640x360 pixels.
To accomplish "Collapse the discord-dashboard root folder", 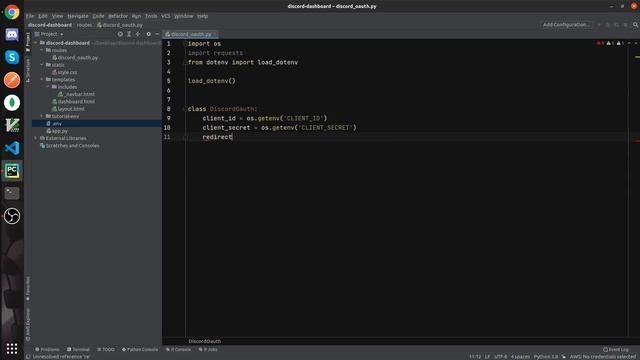I will [x=36, y=43].
